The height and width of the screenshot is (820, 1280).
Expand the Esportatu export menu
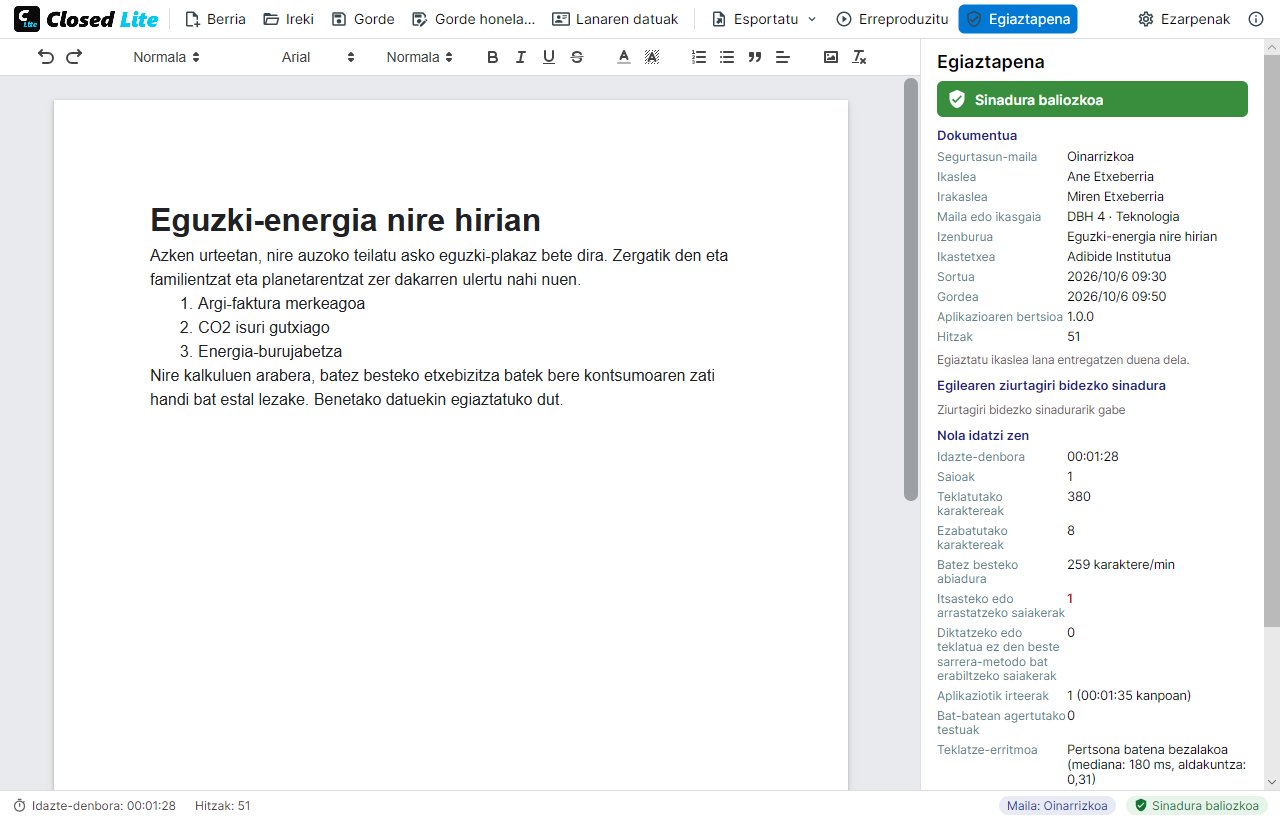(764, 19)
